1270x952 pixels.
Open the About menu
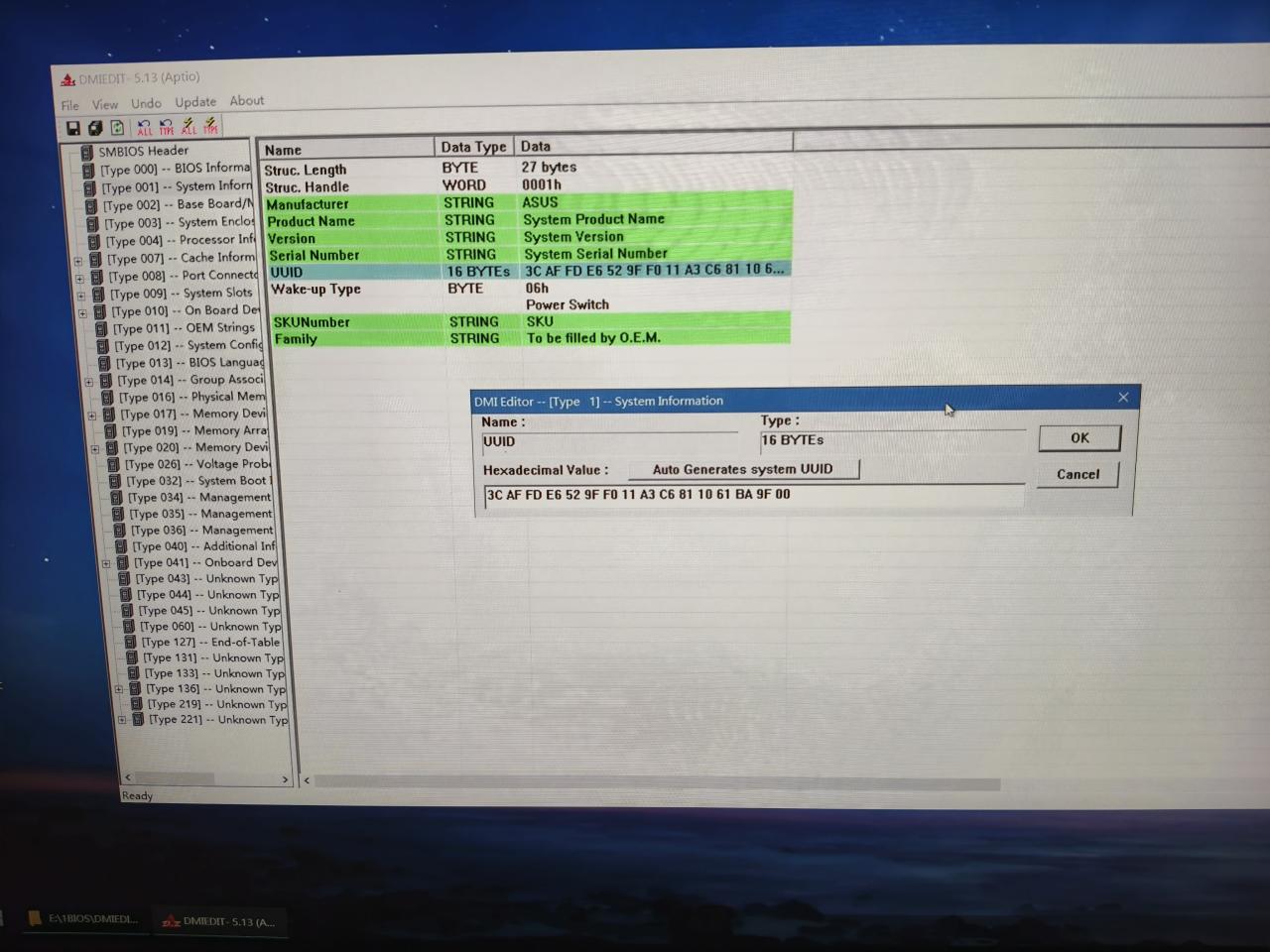click(x=247, y=100)
